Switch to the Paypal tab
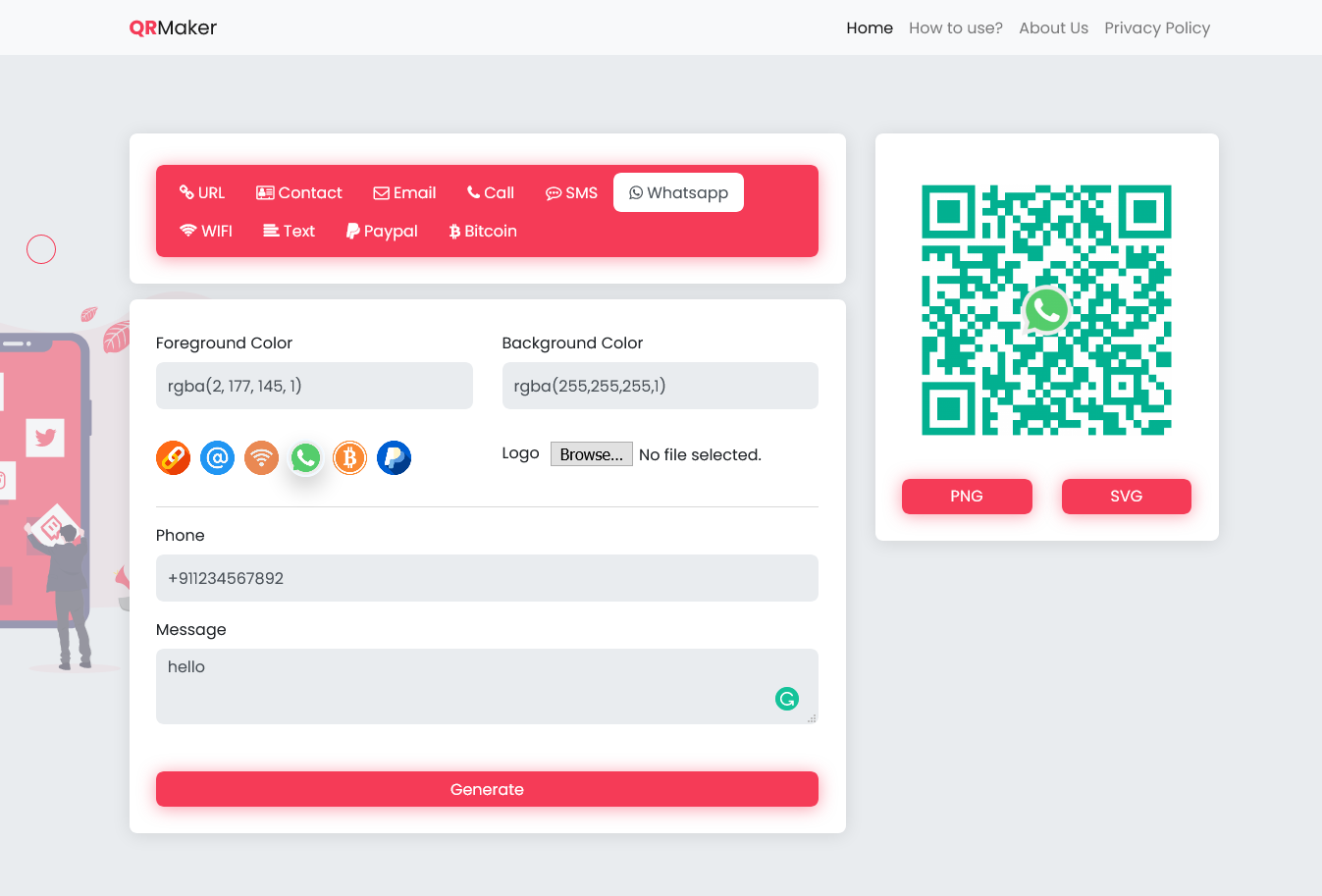The image size is (1322, 896). tap(382, 231)
